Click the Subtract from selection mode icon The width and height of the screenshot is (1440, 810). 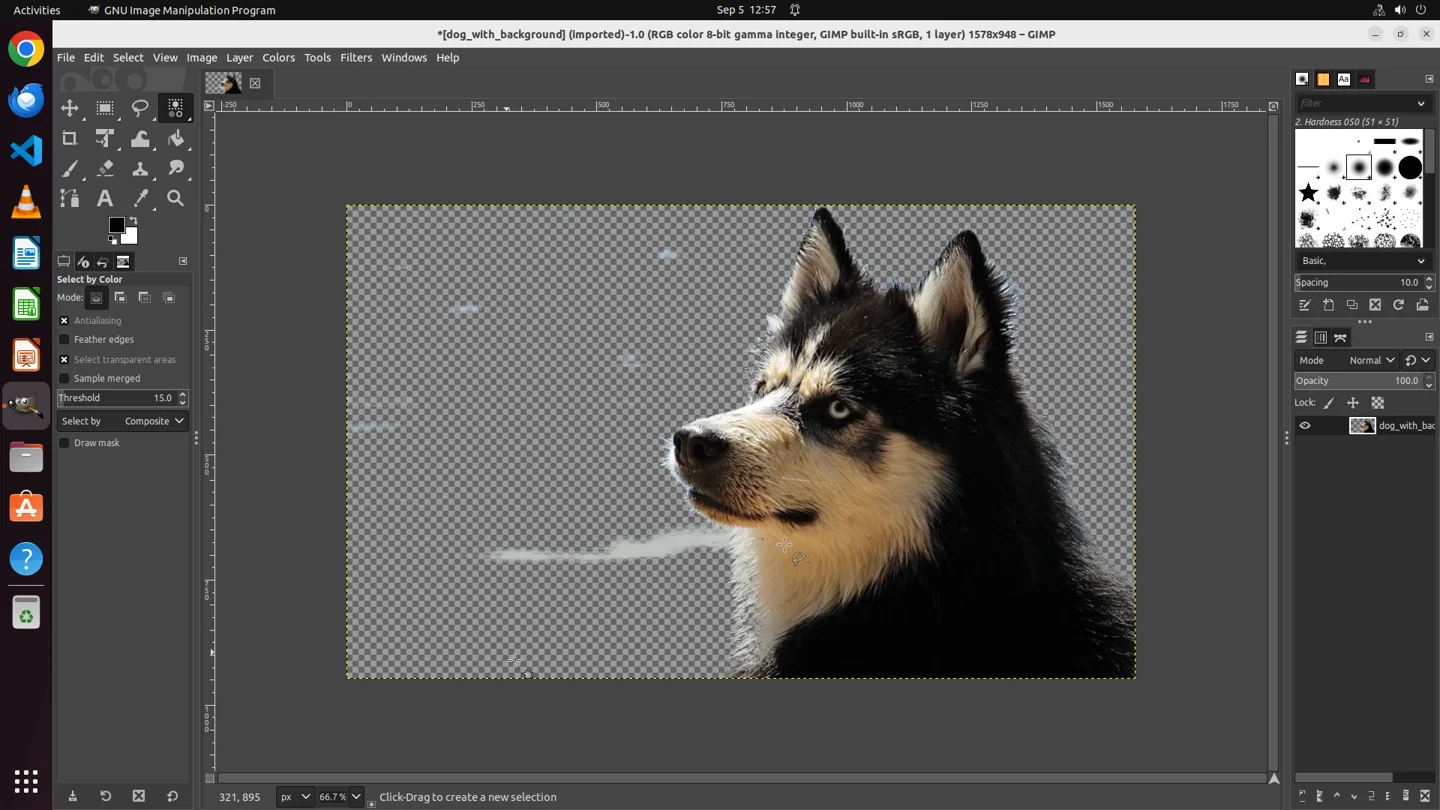144,298
